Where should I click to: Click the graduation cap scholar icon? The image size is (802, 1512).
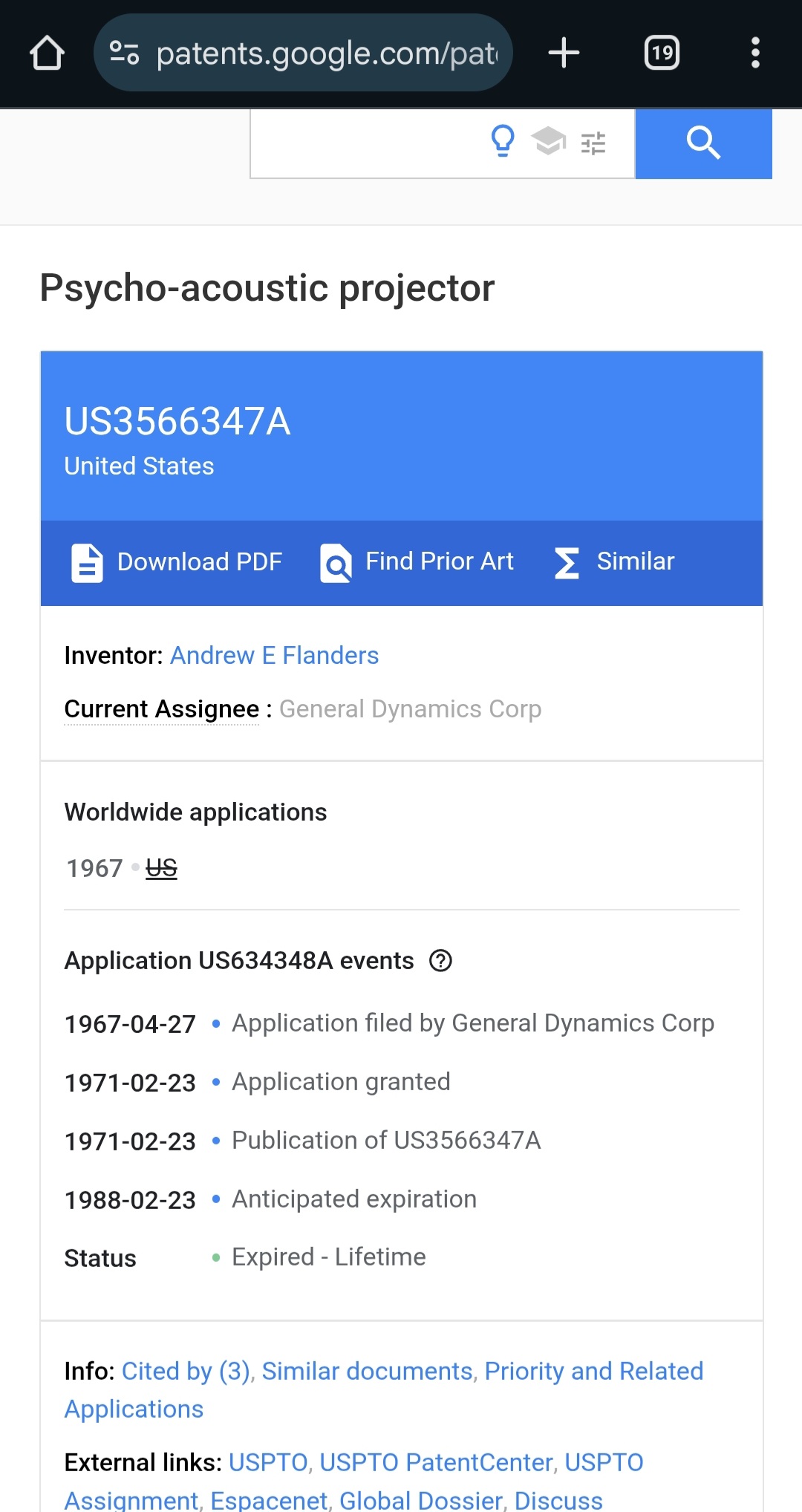[549, 140]
